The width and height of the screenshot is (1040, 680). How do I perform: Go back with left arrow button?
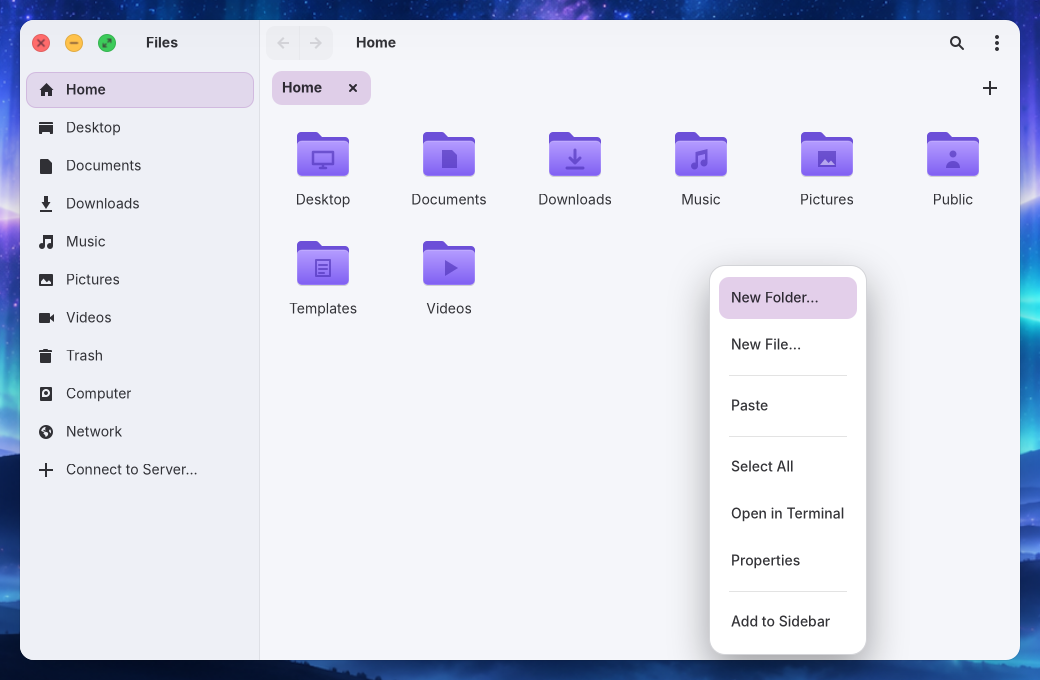[283, 43]
